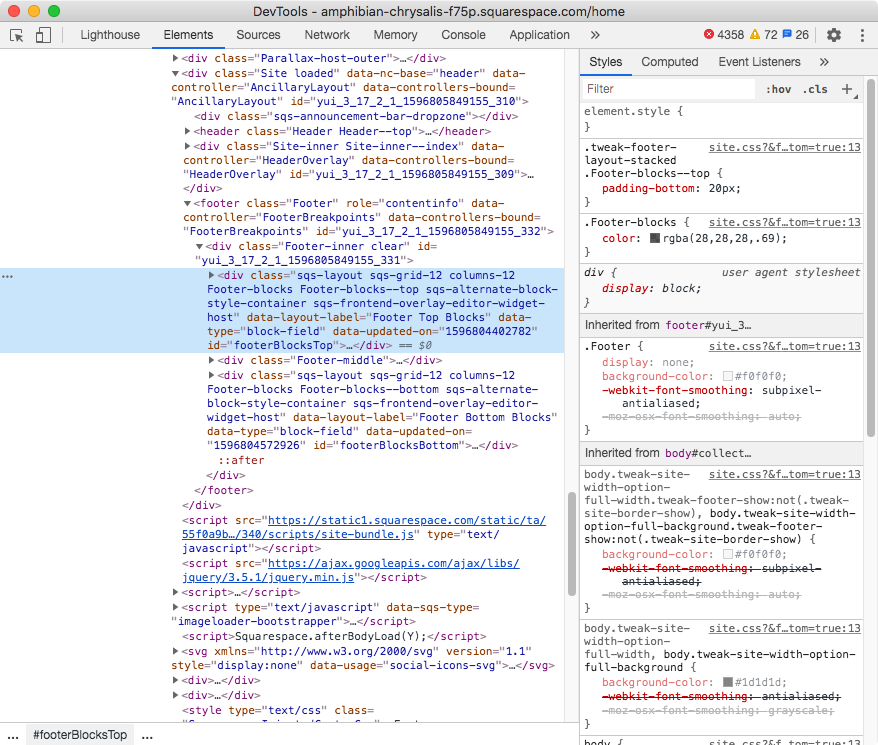Open the Network tab
Image resolution: width=878 pixels, height=745 pixels.
[327, 35]
